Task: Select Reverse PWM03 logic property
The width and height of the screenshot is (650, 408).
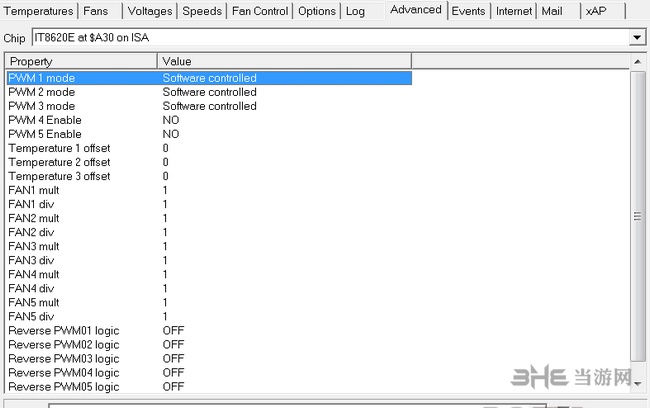Action: point(64,359)
